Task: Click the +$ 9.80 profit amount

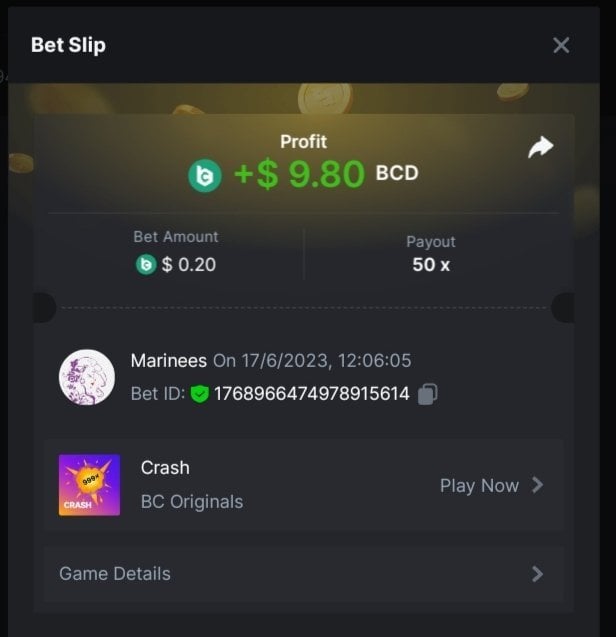Action: click(x=299, y=174)
